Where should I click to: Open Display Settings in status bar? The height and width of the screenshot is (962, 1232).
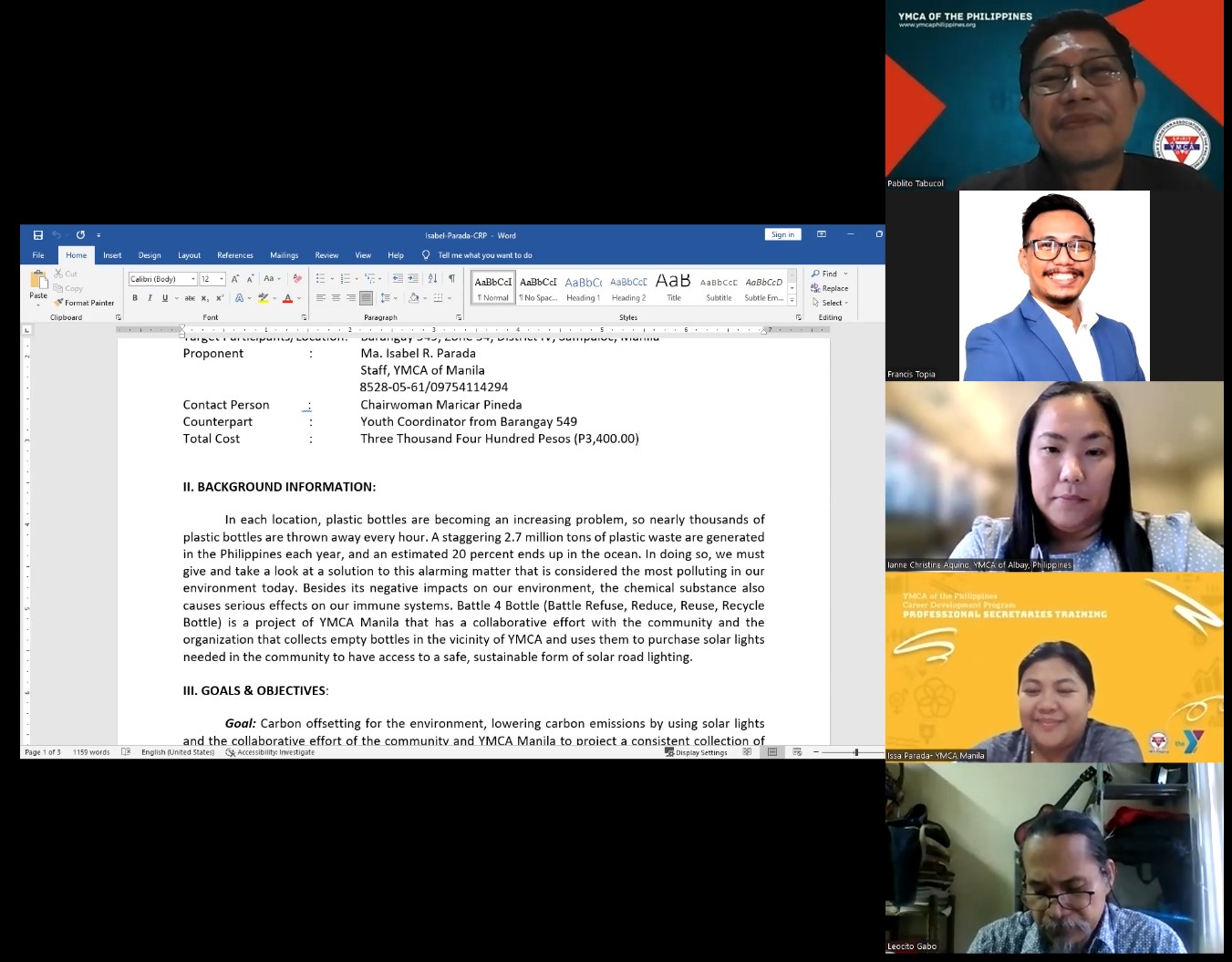point(696,752)
